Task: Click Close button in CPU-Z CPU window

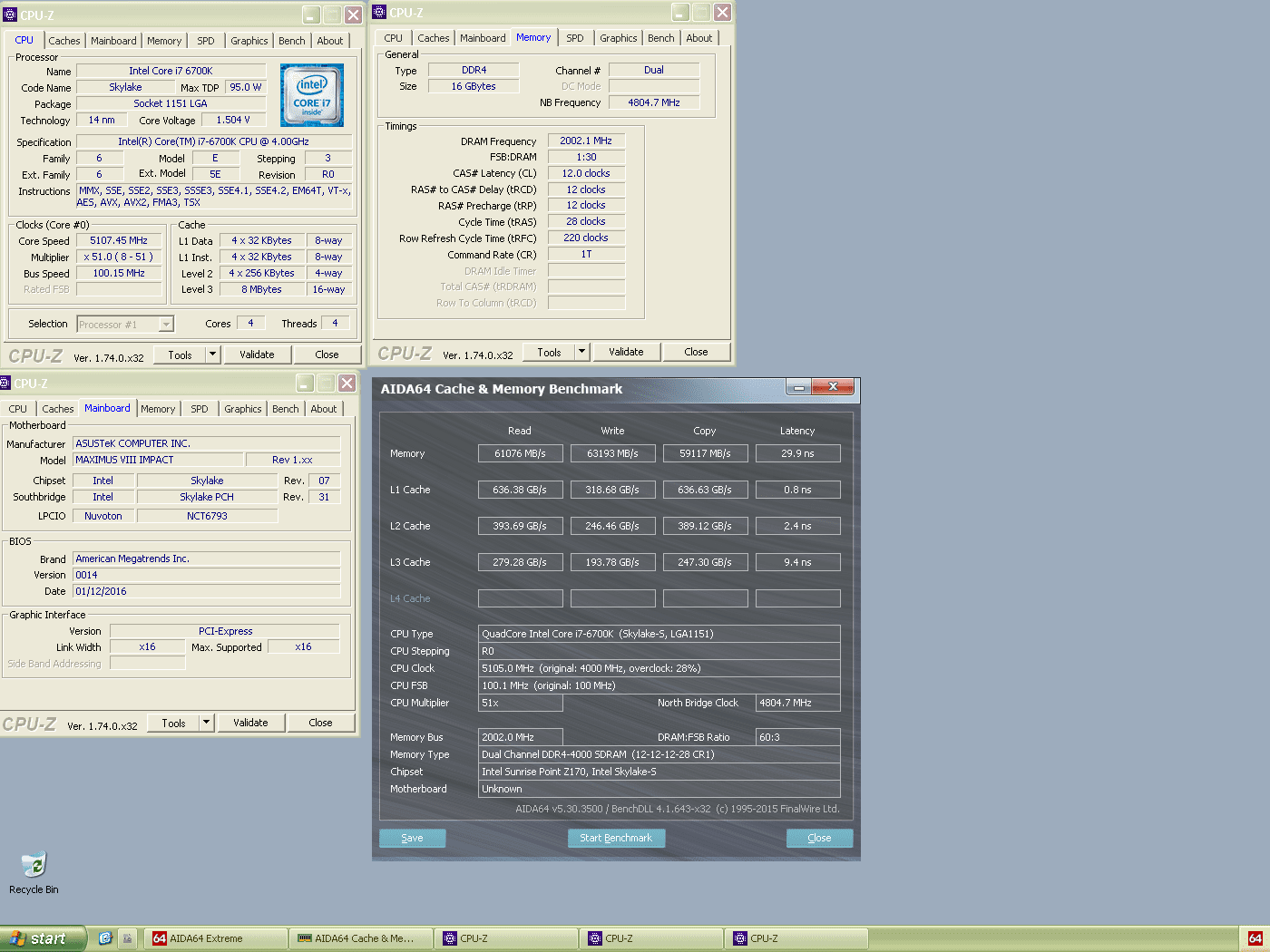Action: pyautogui.click(x=327, y=355)
